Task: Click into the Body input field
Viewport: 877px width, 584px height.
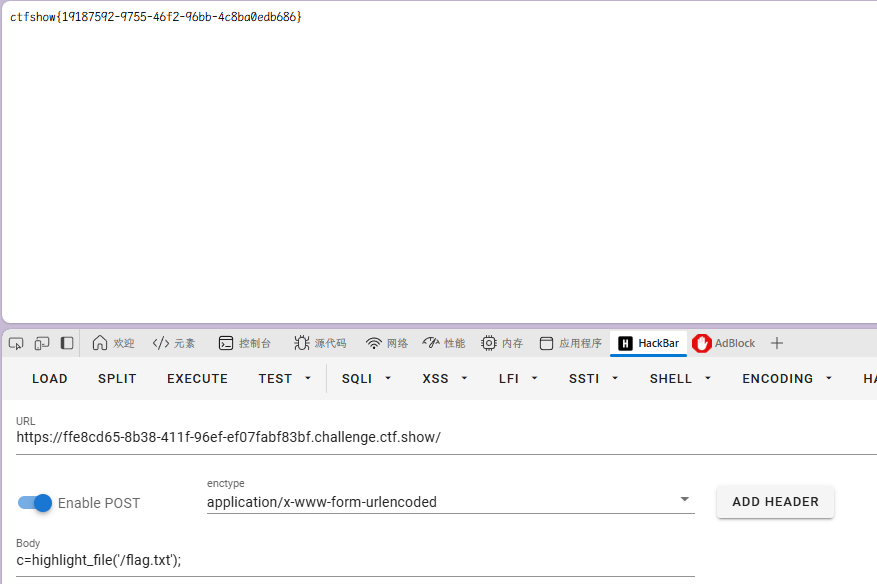Action: tap(355, 560)
